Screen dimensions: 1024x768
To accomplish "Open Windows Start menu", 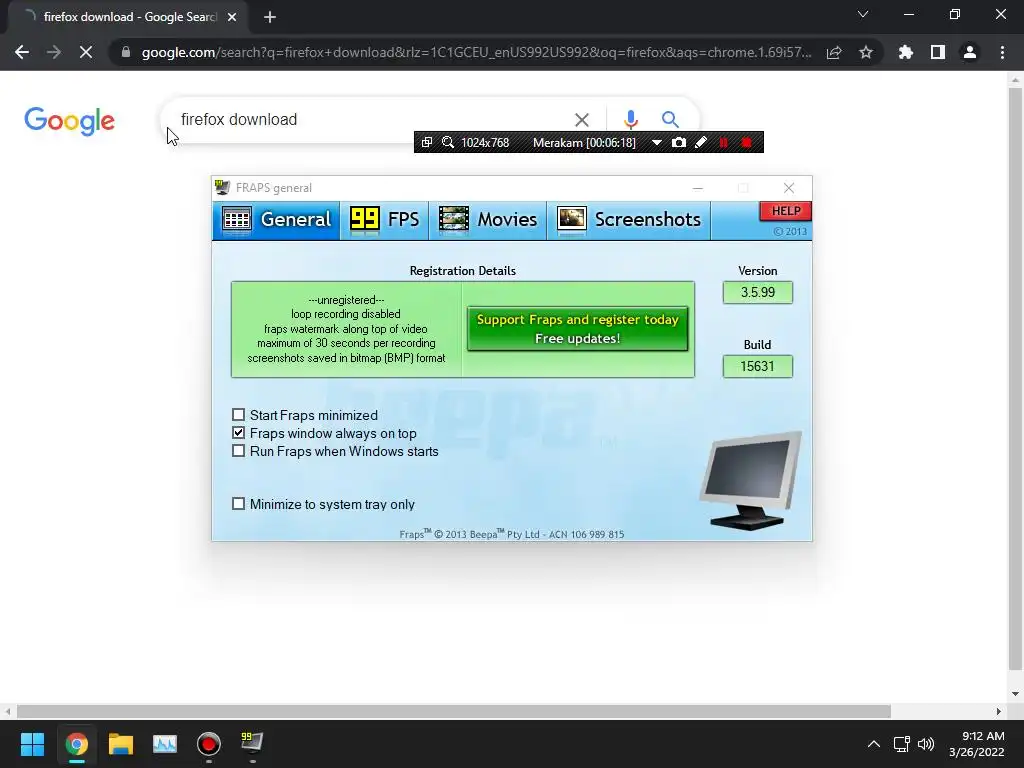I will coord(32,743).
